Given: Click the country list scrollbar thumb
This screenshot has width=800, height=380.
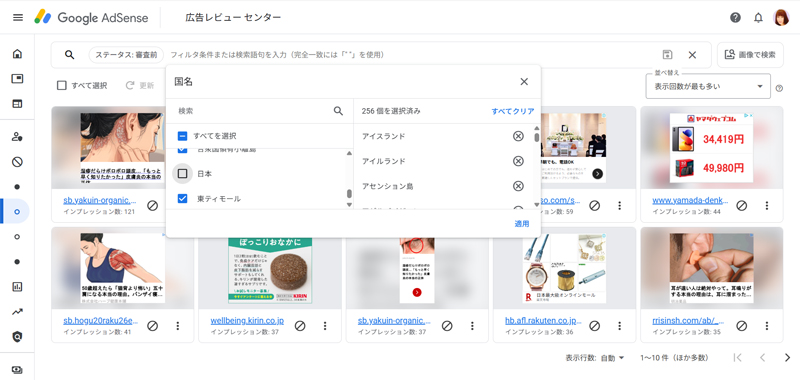Looking at the screenshot, I should tap(349, 194).
